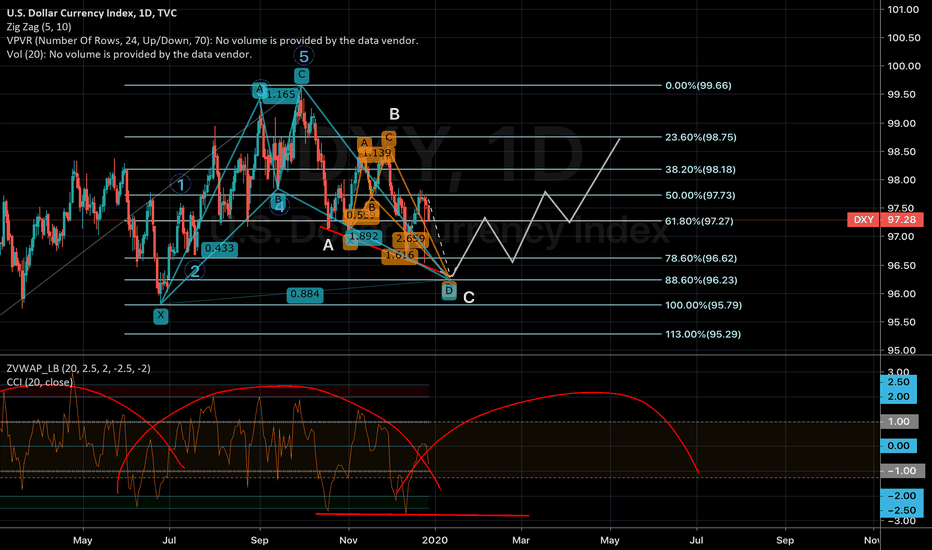Select the 50.00%(97.73) Fibonacci label
The image size is (932, 550).
tap(700, 196)
